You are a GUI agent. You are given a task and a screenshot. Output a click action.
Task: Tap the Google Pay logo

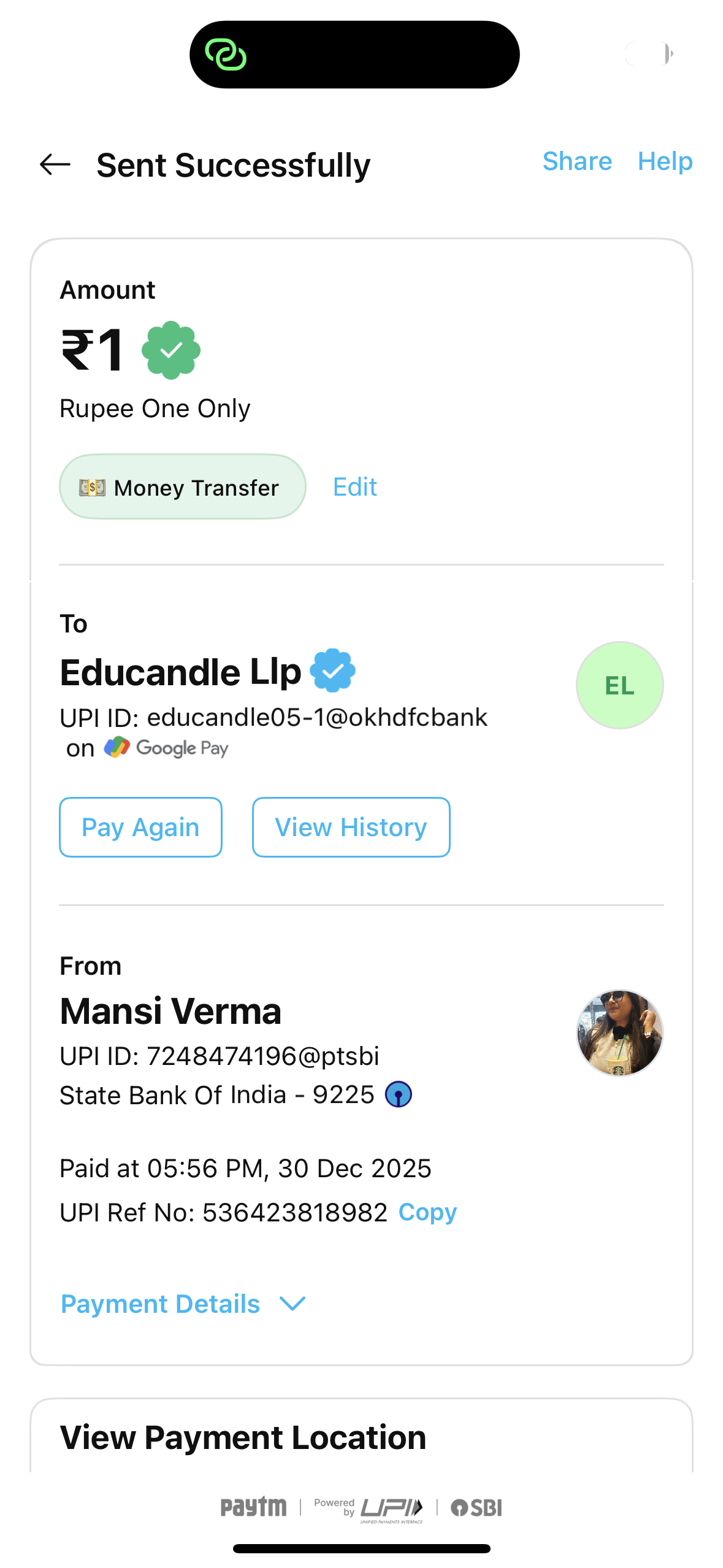pyautogui.click(x=166, y=748)
